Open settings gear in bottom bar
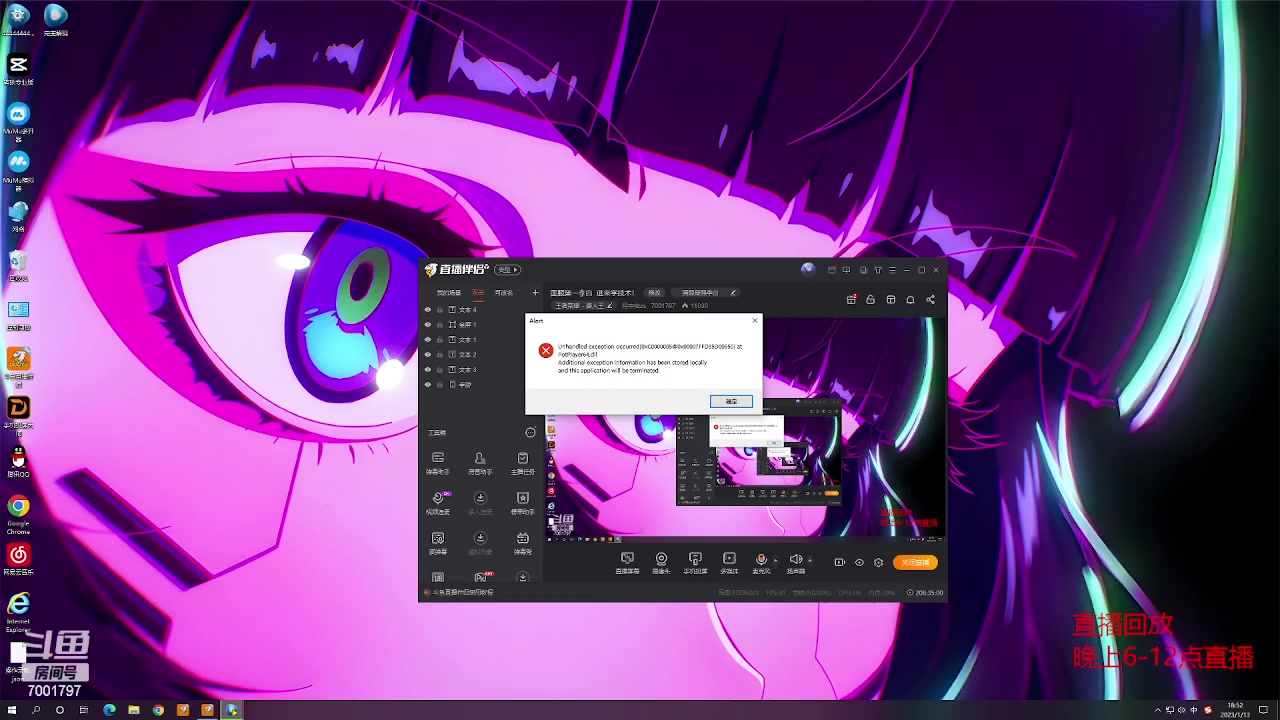 point(878,562)
